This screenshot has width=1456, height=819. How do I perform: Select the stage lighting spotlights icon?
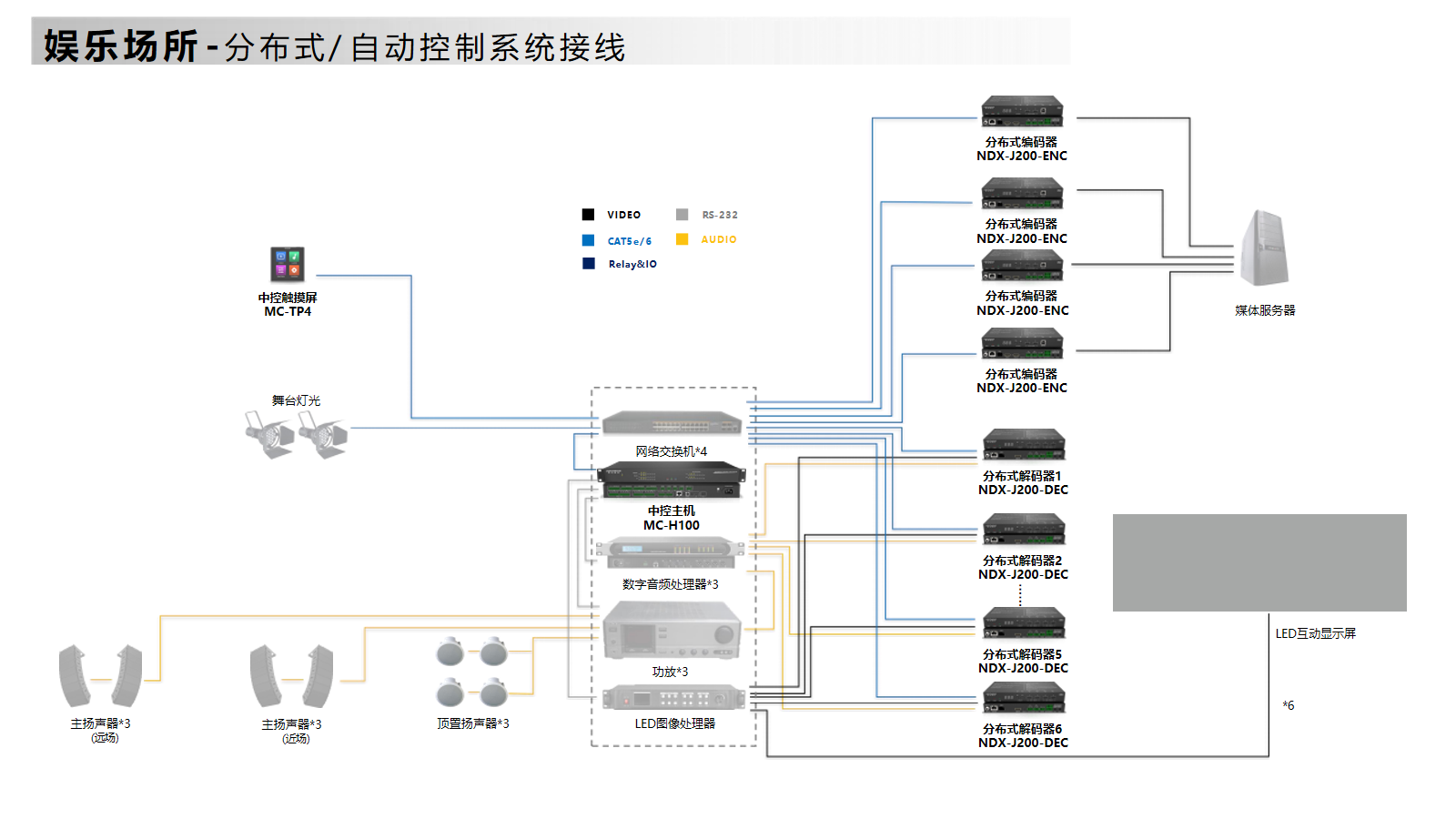296,434
